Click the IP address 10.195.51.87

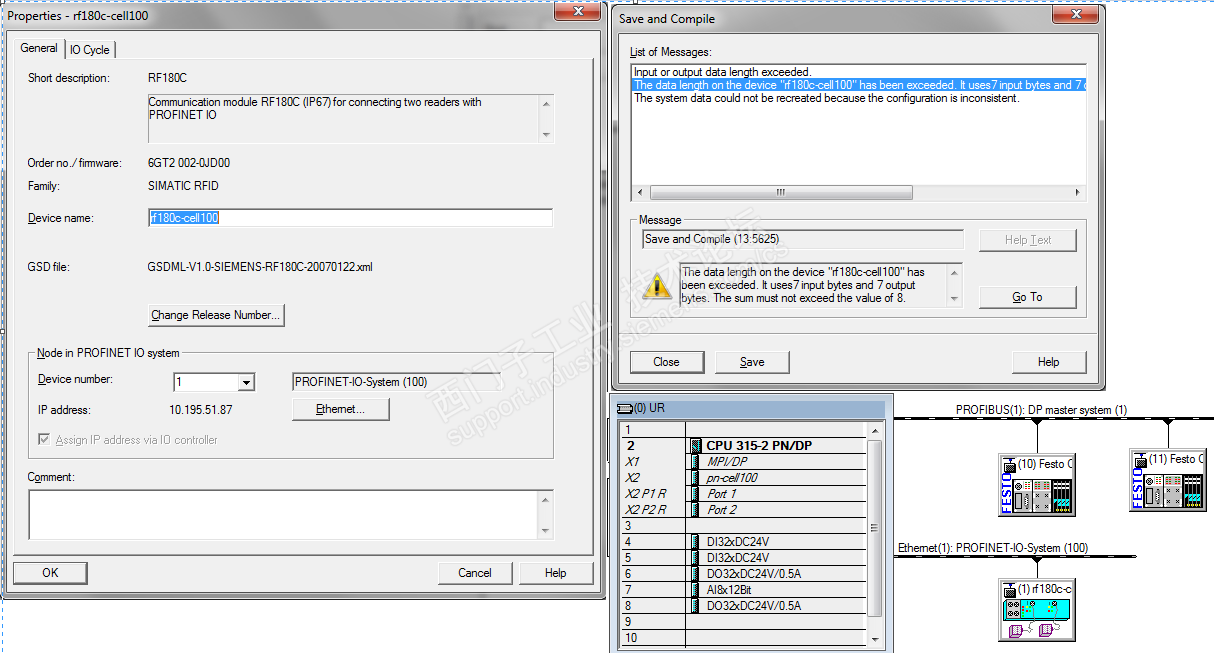[201, 410]
